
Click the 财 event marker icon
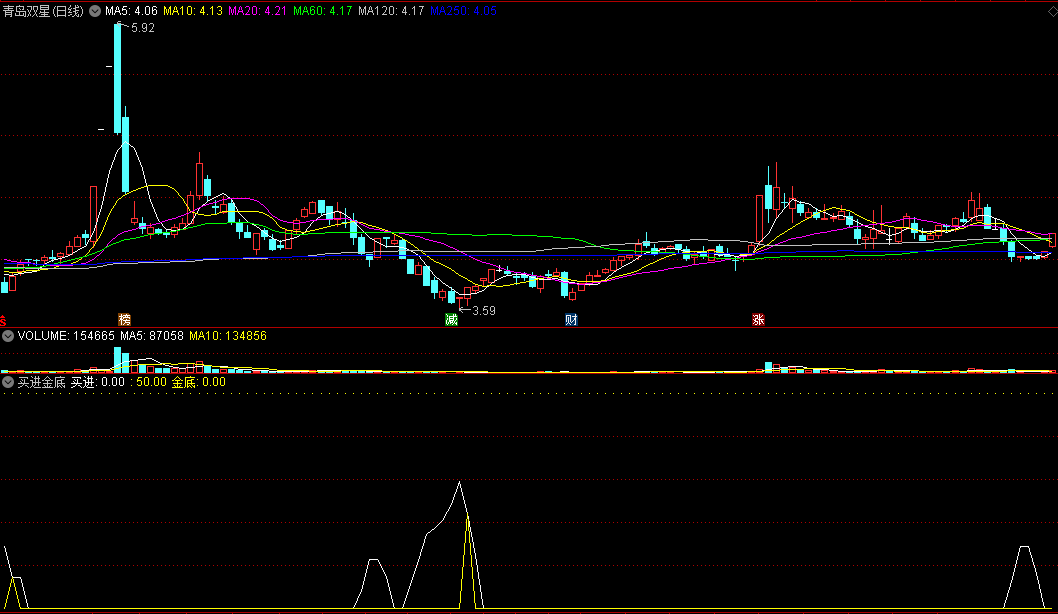[x=571, y=319]
